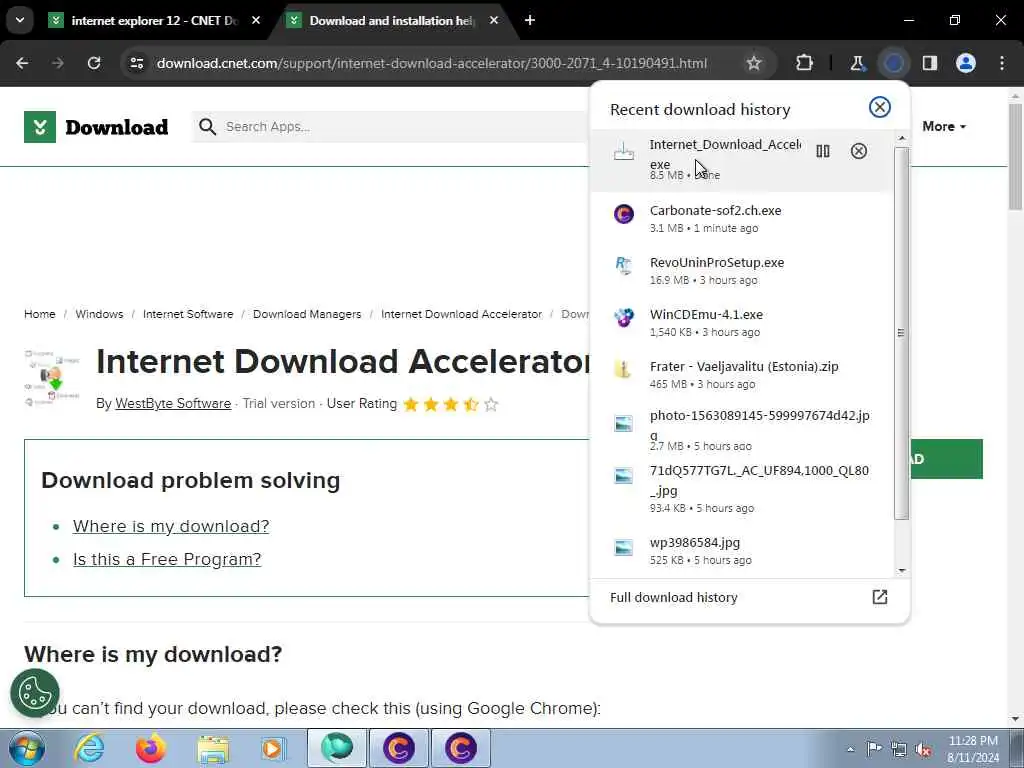Jump to Is this a Free Program?
Viewport: 1024px width, 768px height.
tap(167, 560)
